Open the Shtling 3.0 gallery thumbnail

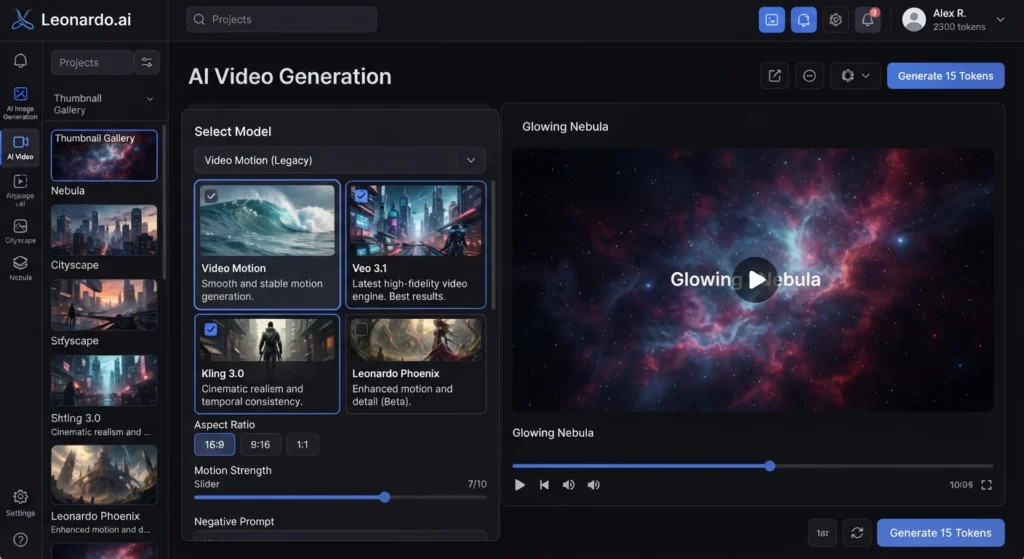point(104,380)
